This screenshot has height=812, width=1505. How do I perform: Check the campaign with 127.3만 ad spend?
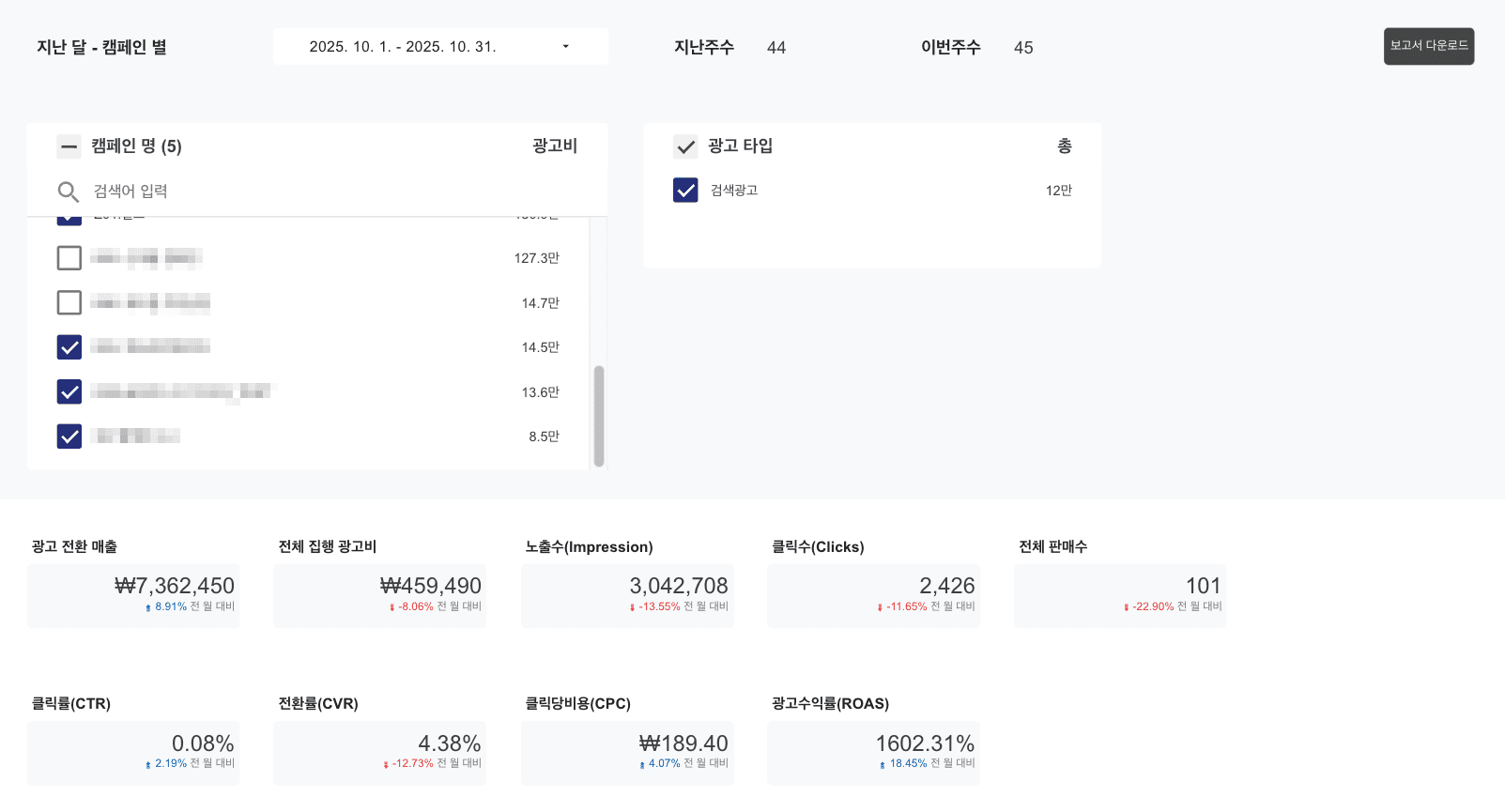69,257
